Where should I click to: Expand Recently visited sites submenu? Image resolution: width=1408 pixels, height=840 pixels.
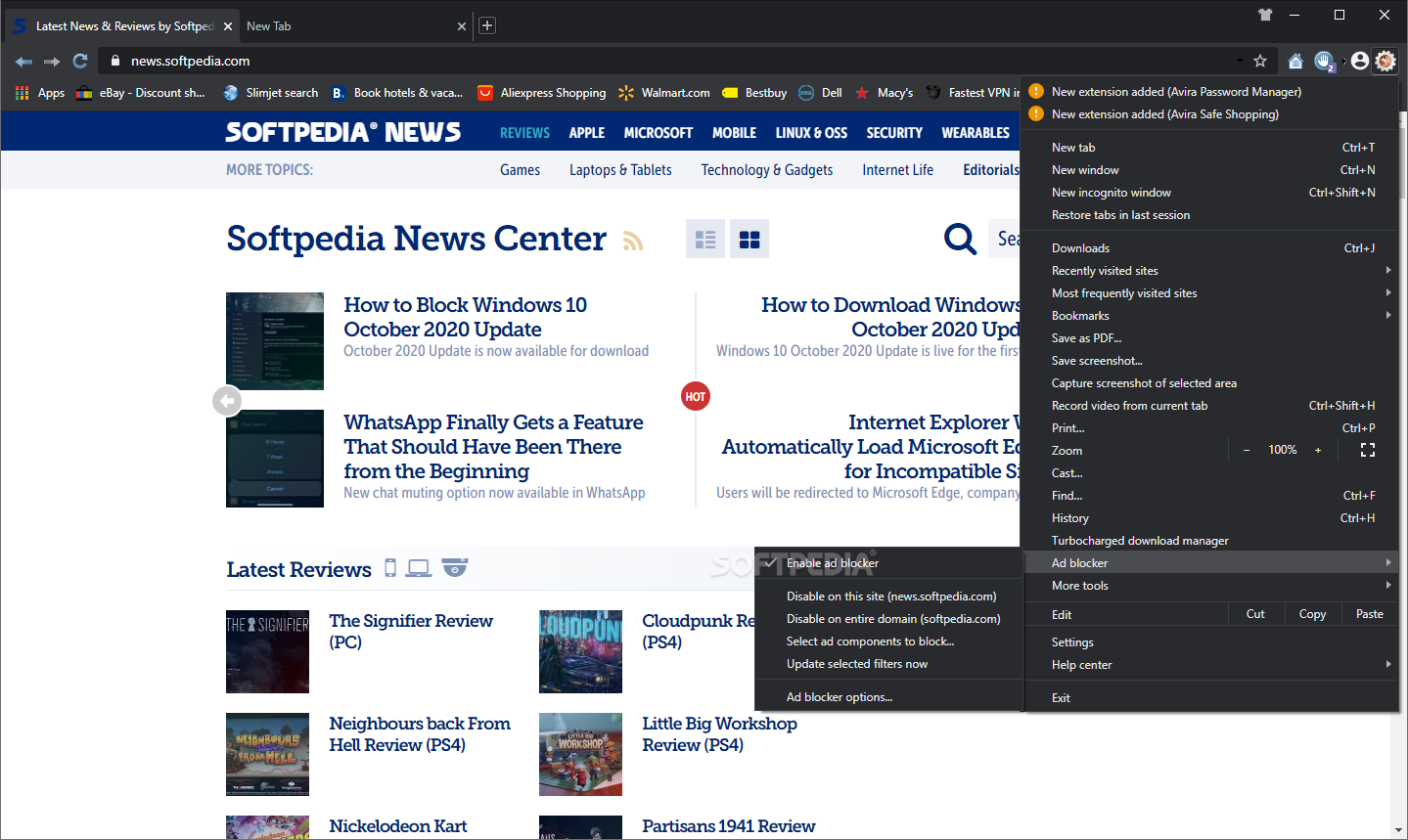[x=1209, y=271]
